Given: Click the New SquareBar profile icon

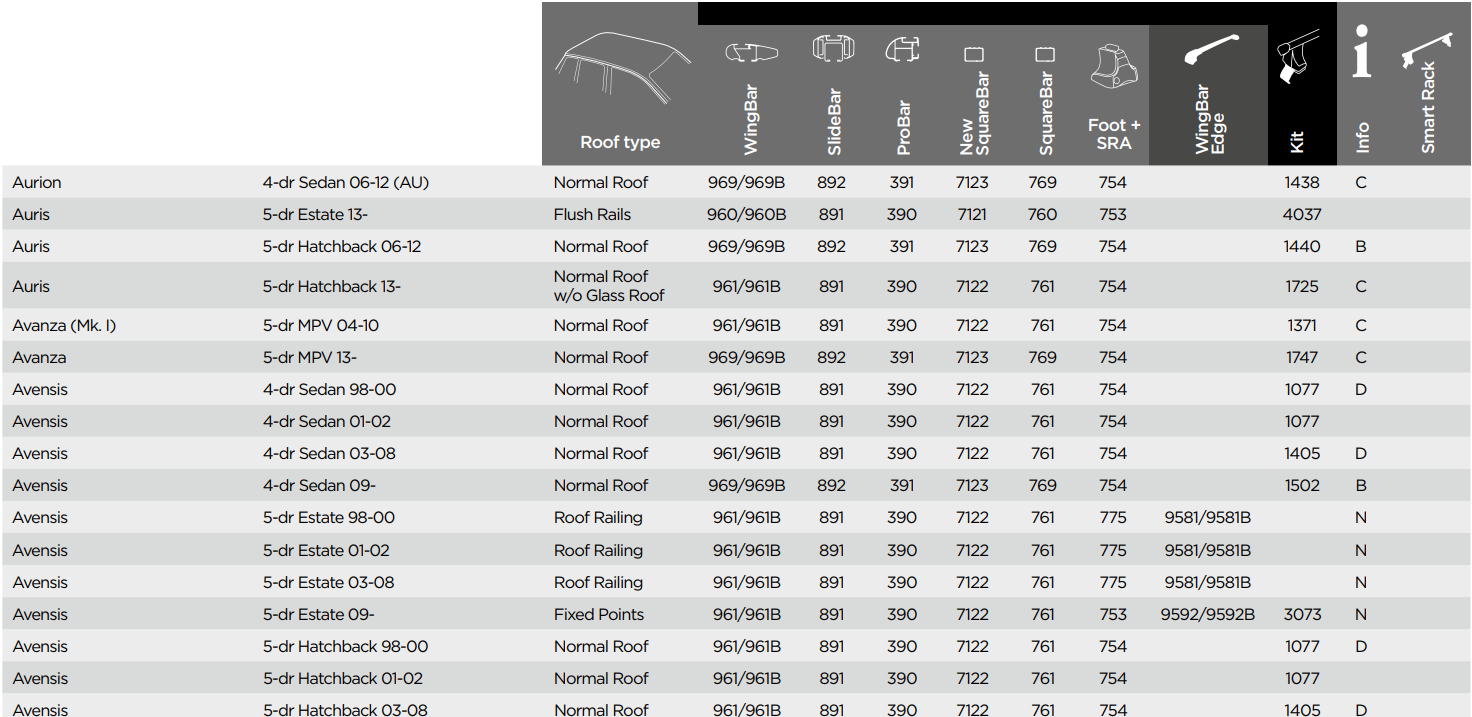Looking at the screenshot, I should (973, 54).
